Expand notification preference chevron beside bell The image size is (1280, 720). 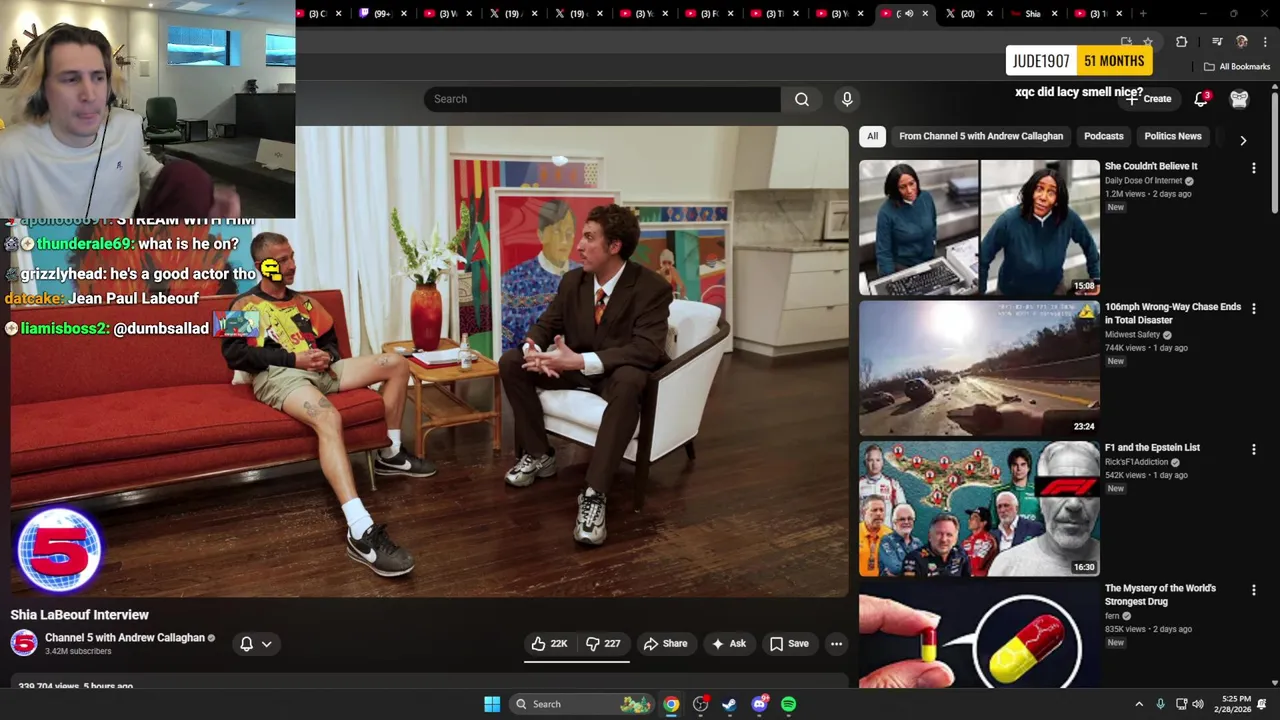tap(266, 644)
